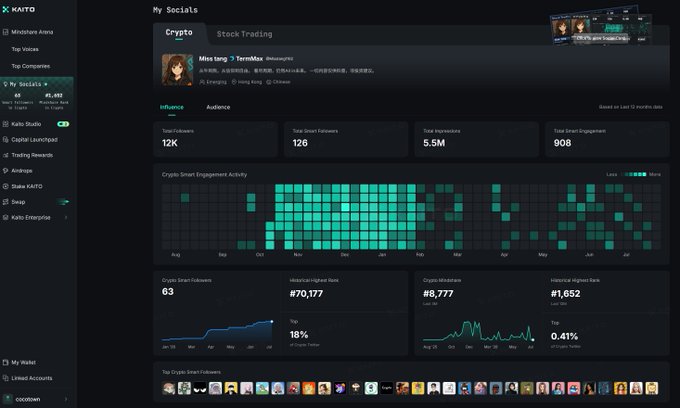Viewport: 680px width, 408px height.
Task: Click the 18% top percentile value
Action: (x=299, y=335)
